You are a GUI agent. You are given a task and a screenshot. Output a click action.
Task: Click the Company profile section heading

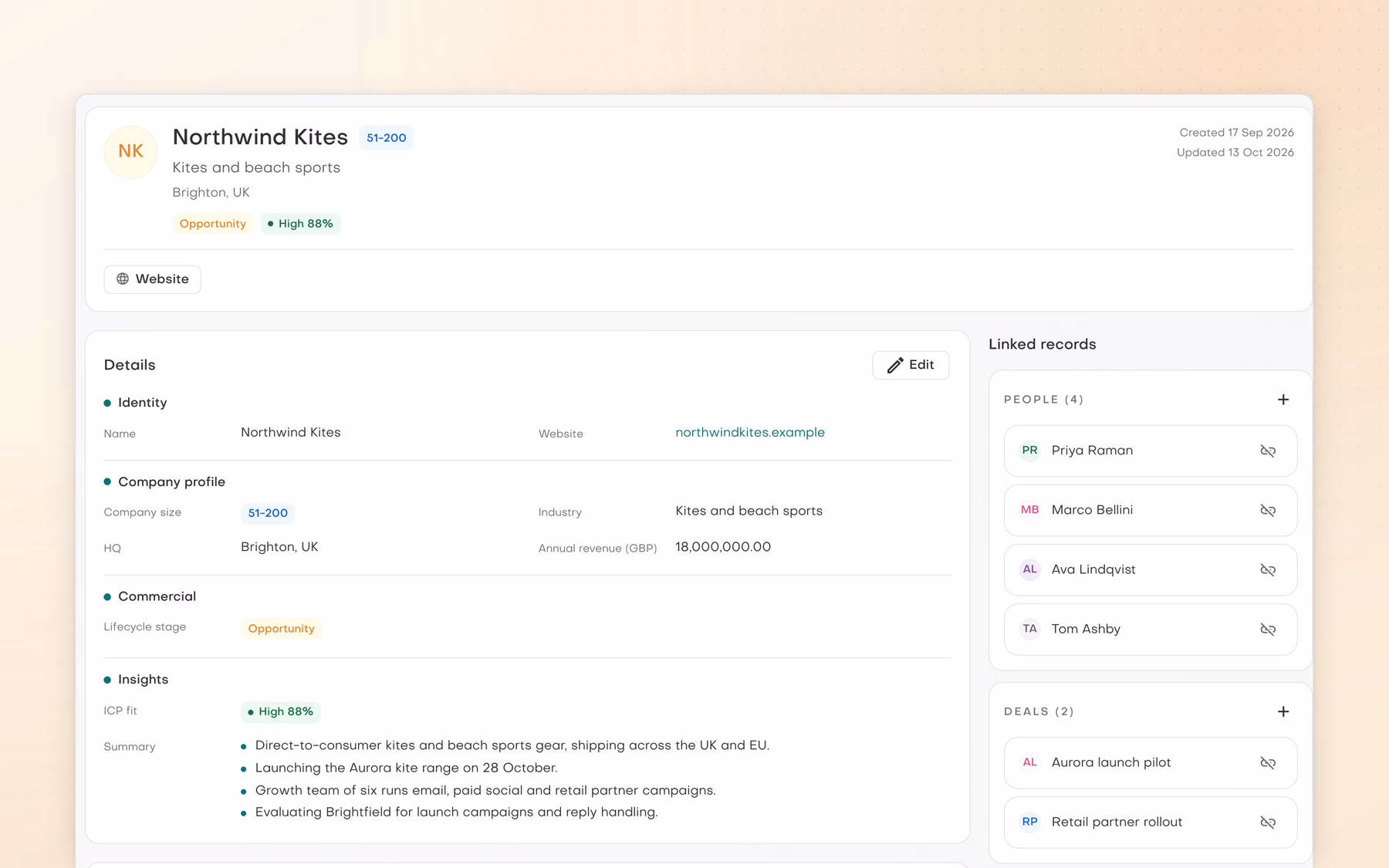tap(171, 481)
